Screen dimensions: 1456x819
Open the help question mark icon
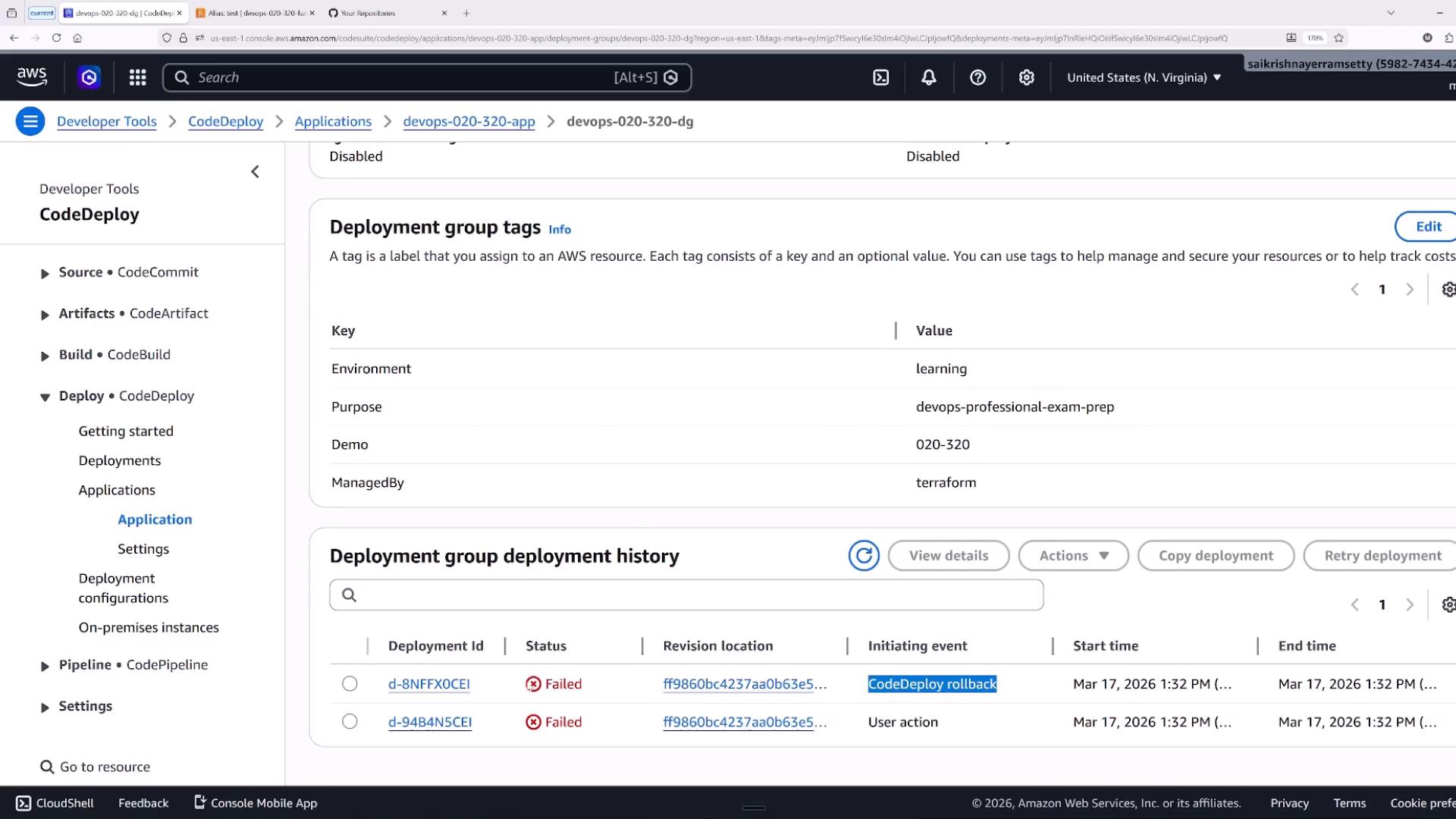pyautogui.click(x=977, y=77)
